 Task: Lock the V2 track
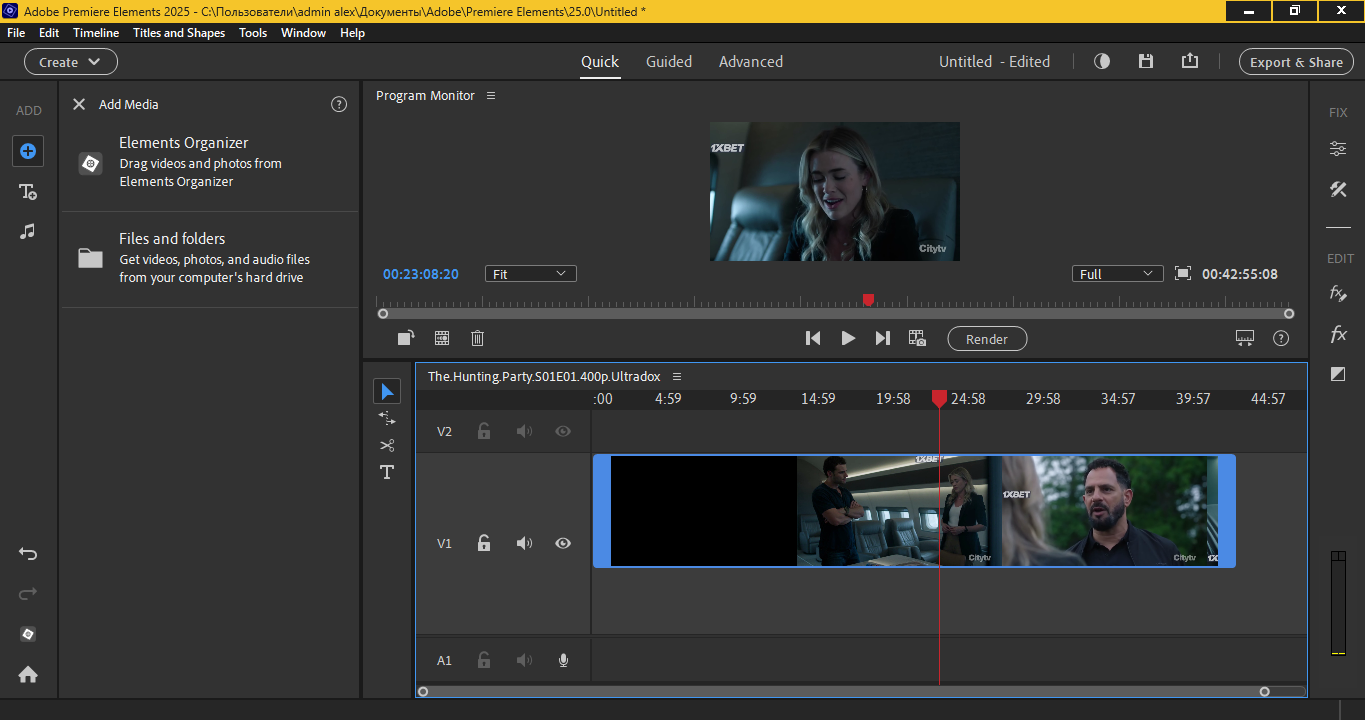pos(484,431)
